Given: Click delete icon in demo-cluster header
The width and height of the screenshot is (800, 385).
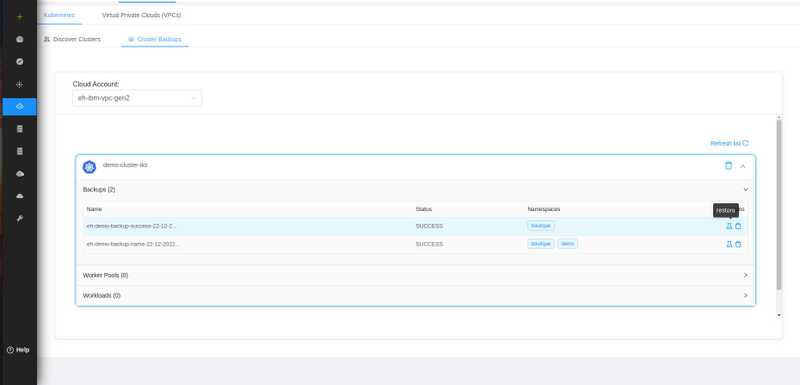Looking at the screenshot, I should [x=729, y=166].
